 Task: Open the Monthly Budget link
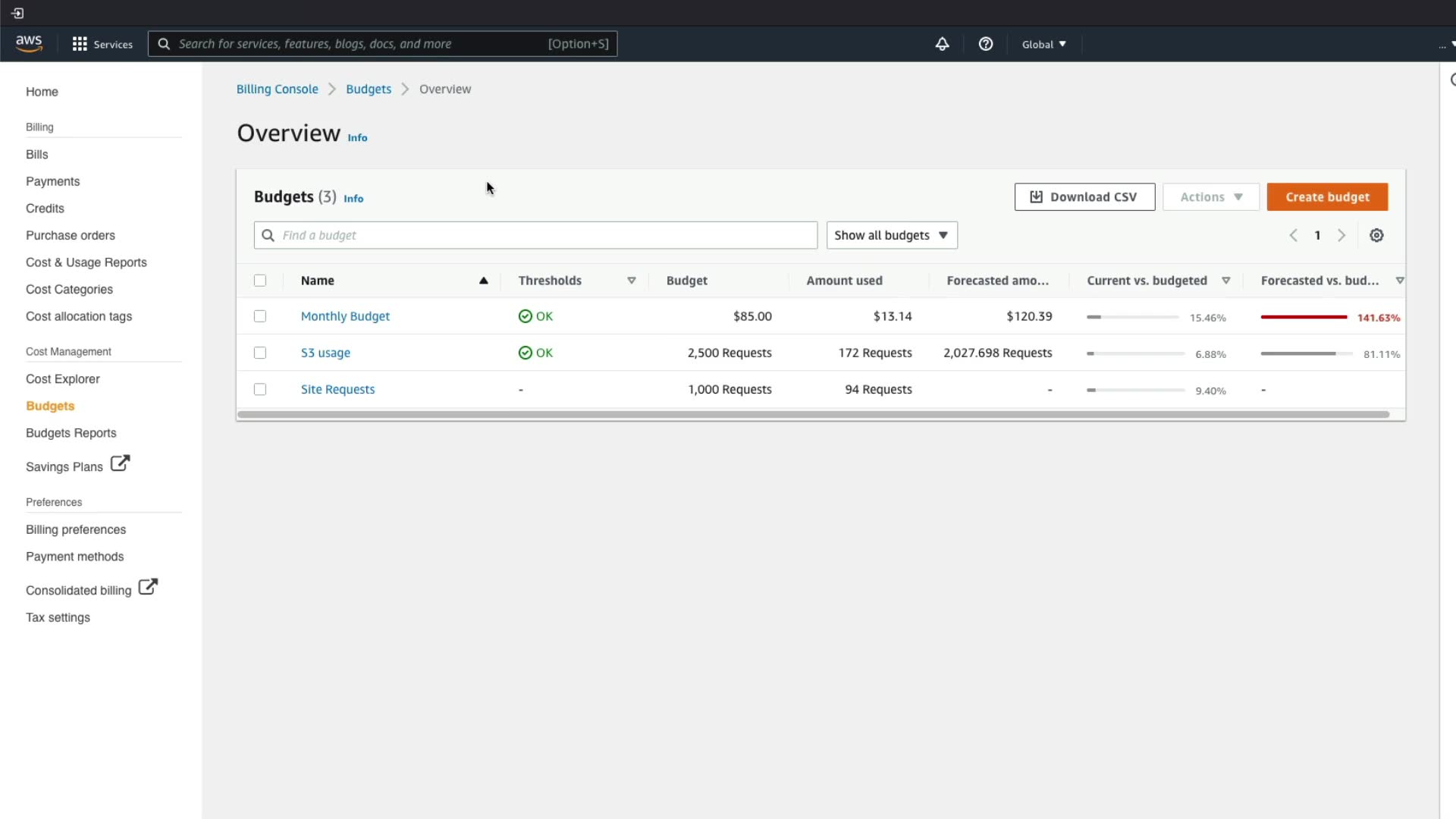(x=345, y=316)
